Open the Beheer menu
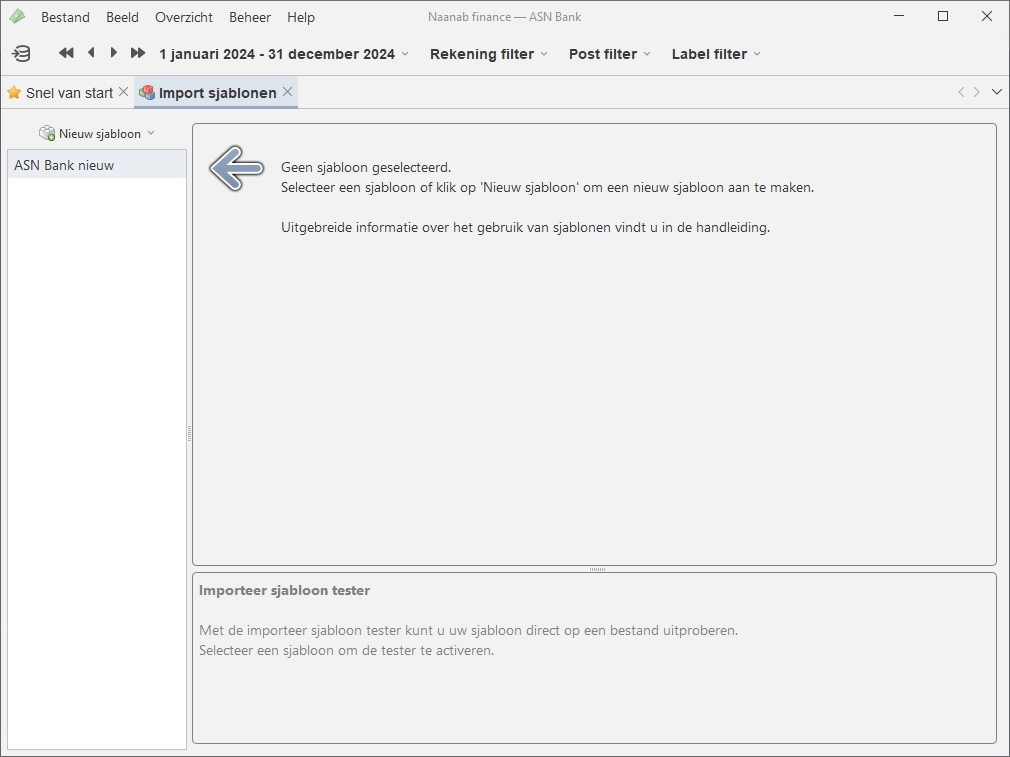1010x757 pixels. [249, 17]
